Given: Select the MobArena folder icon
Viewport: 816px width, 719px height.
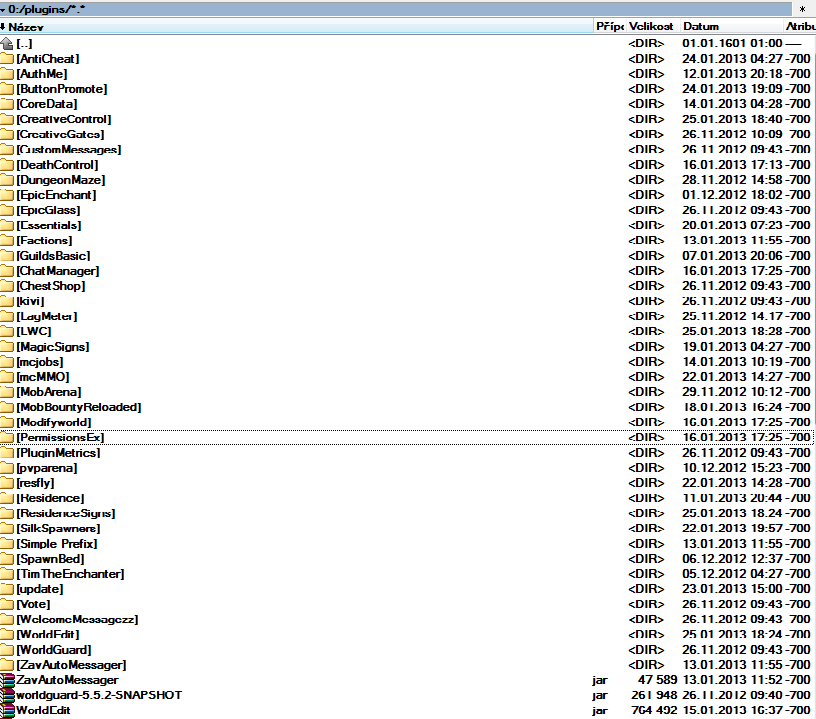Looking at the screenshot, I should [x=7, y=392].
